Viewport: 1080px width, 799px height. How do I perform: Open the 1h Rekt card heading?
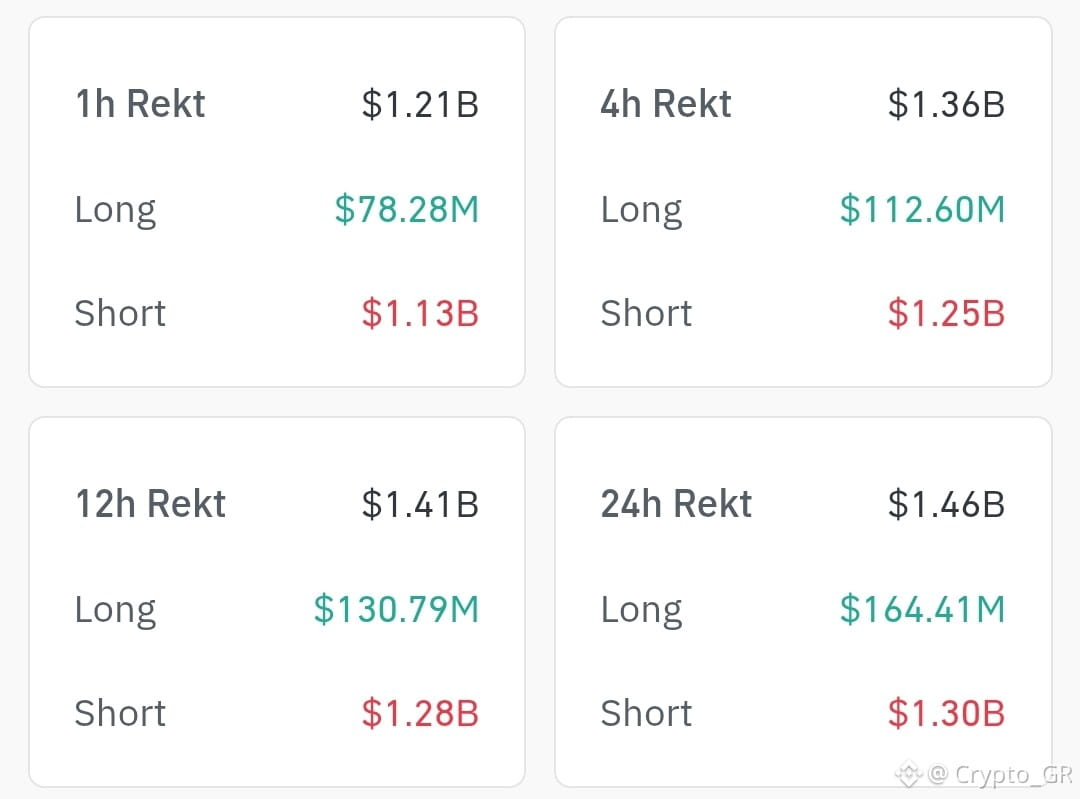pyautogui.click(x=141, y=104)
